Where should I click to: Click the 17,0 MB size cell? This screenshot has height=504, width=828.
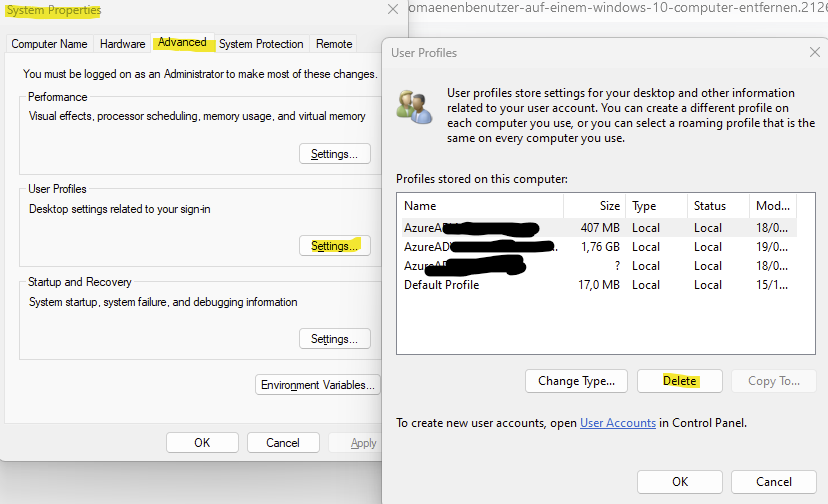pyautogui.click(x=599, y=285)
